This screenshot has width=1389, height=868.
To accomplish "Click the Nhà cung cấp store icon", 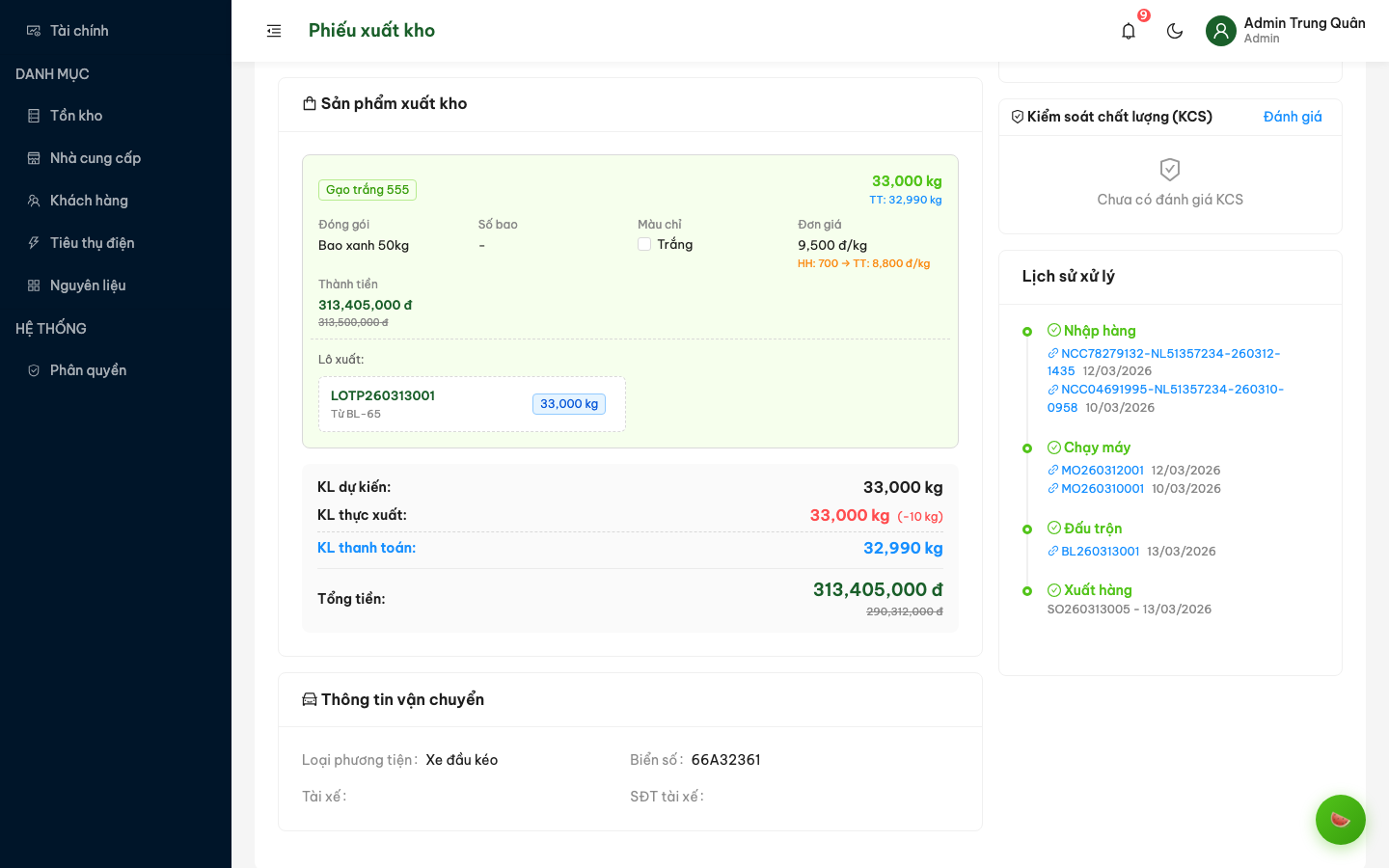I will pyautogui.click(x=34, y=158).
